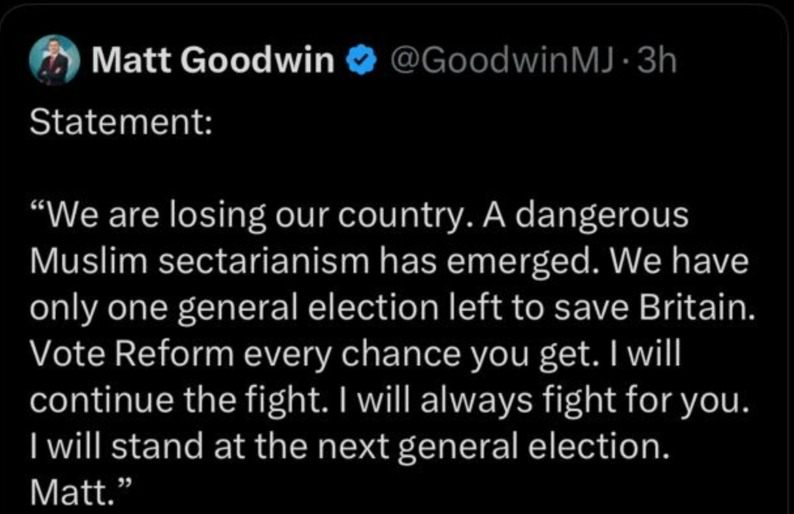Click 'I will stand at the next general election.'
The width and height of the screenshot is (794, 514).
349,445
